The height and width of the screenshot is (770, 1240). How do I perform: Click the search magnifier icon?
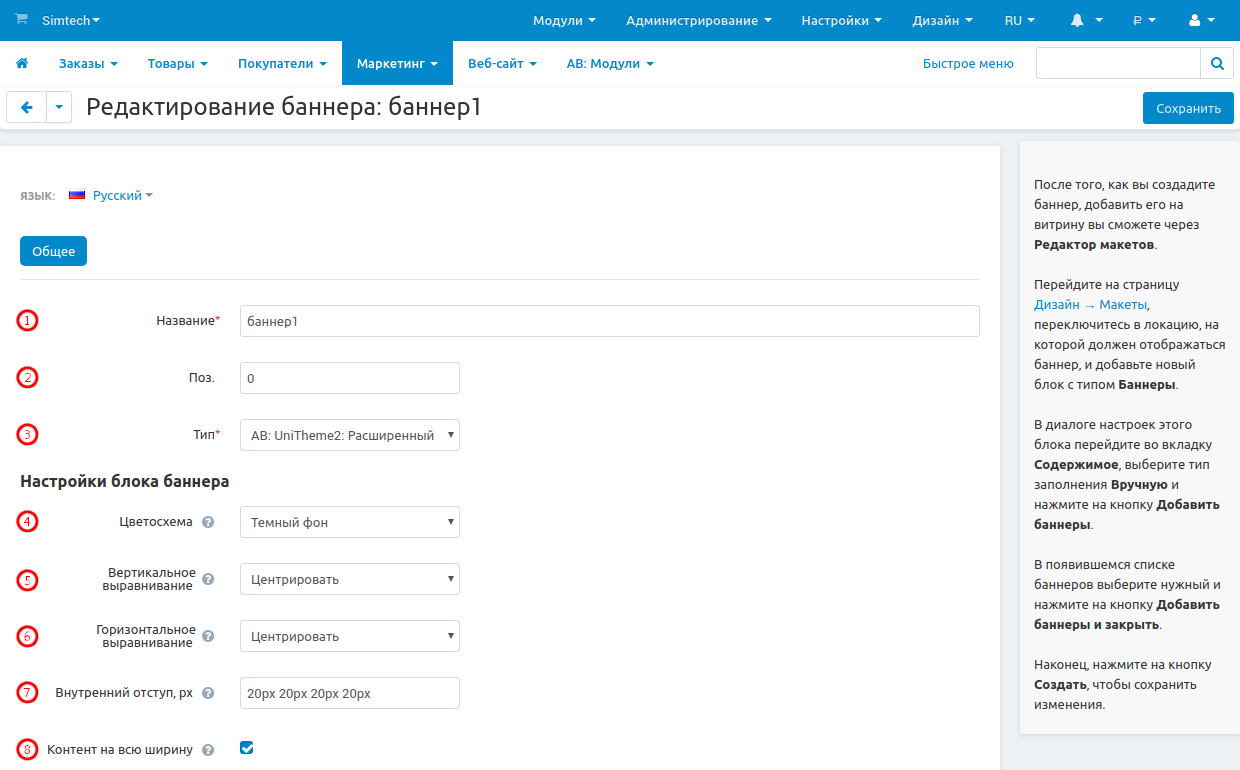coord(1216,63)
